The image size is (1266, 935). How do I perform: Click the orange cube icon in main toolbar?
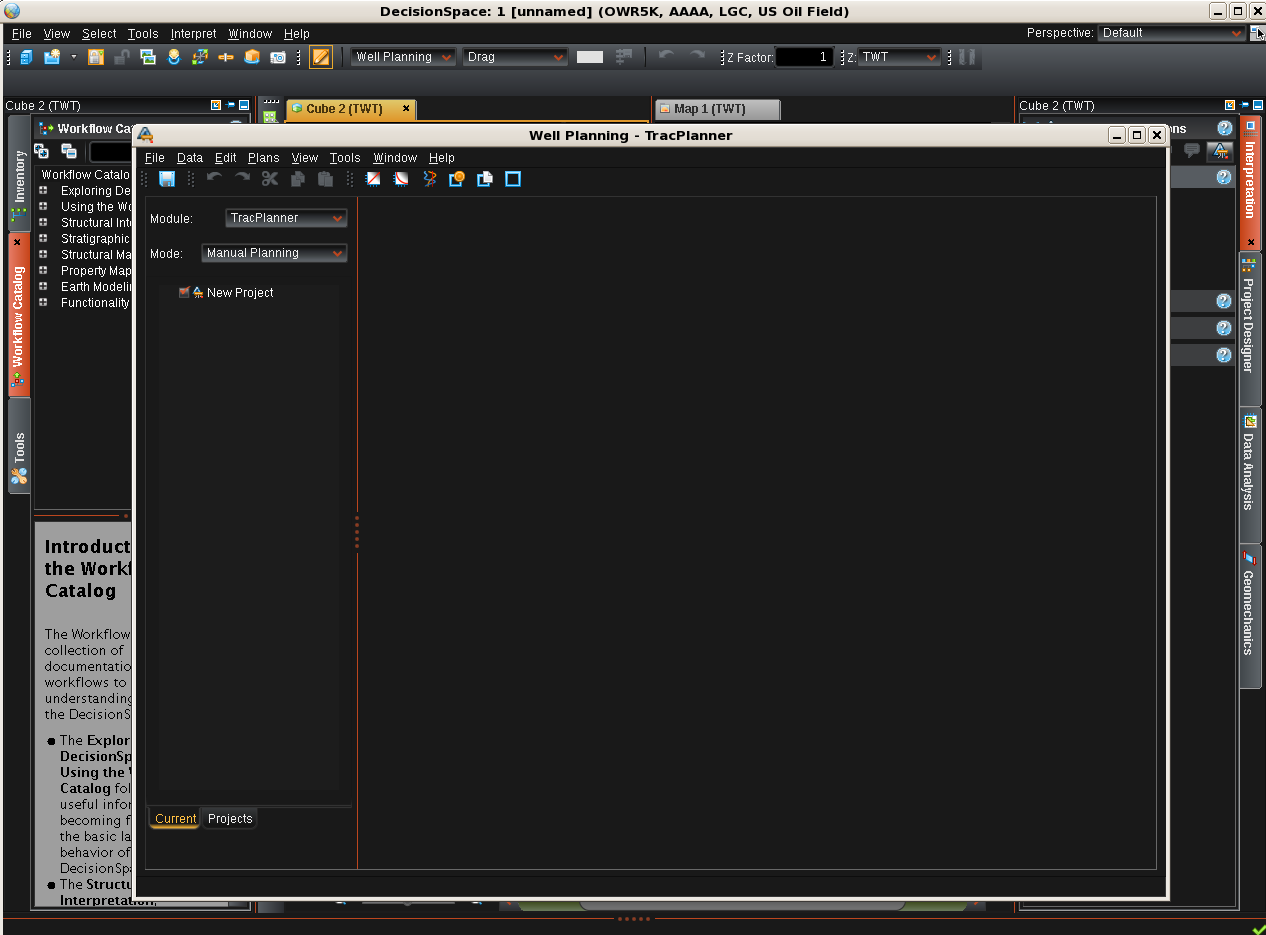[252, 57]
